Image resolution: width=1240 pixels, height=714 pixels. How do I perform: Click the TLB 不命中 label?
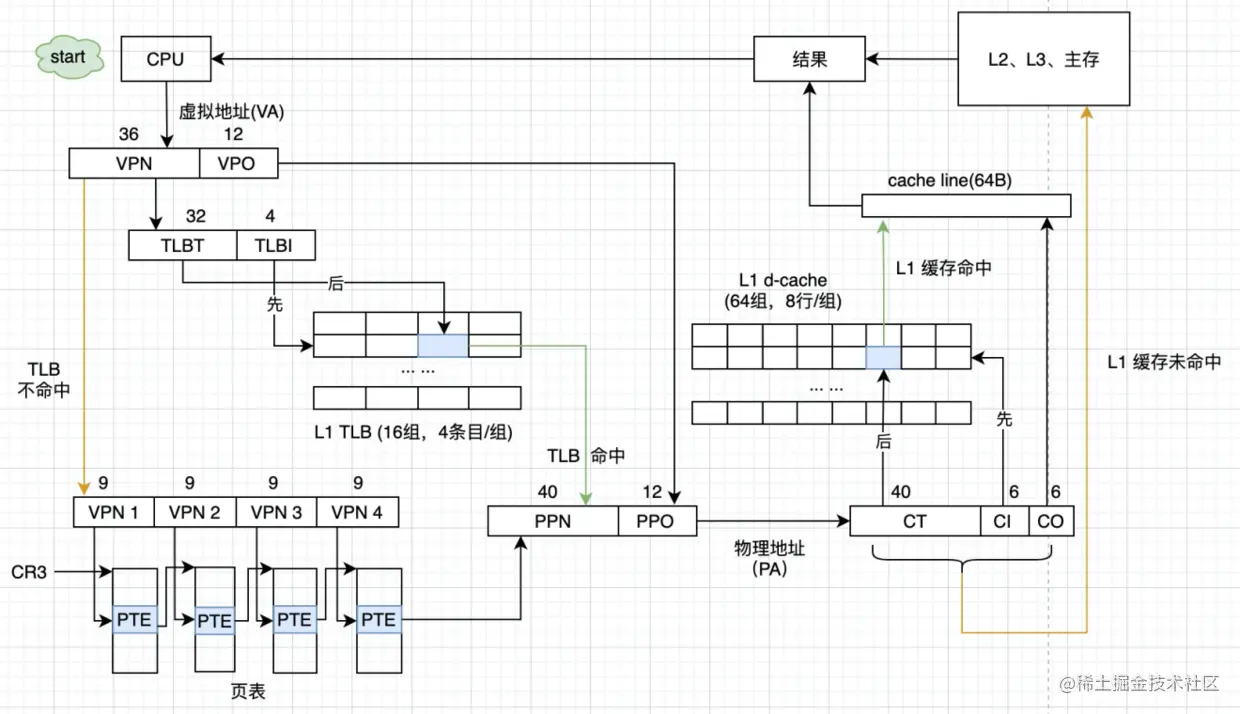[x=46, y=380]
